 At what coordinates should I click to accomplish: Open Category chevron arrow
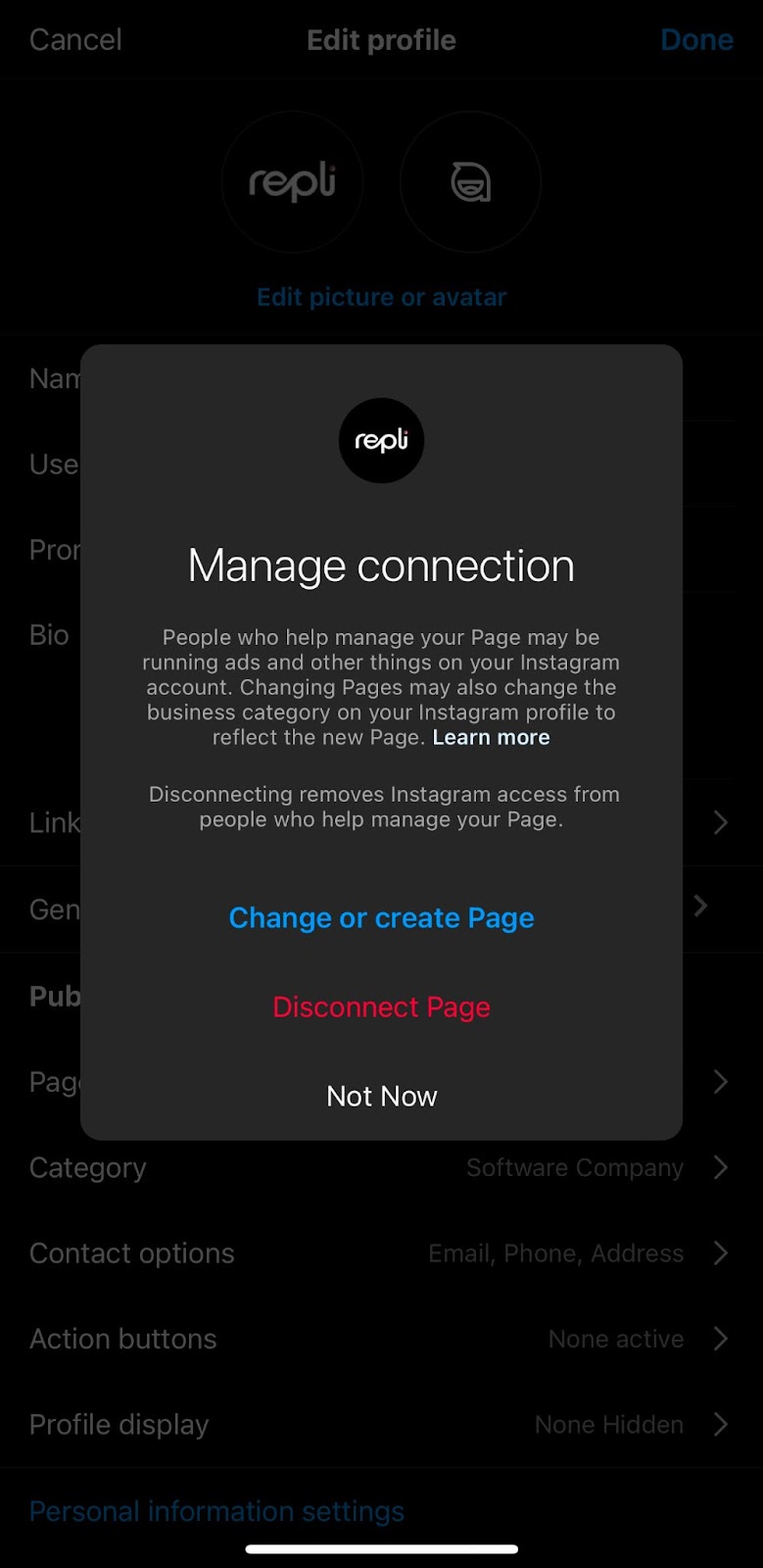pyautogui.click(x=721, y=1167)
